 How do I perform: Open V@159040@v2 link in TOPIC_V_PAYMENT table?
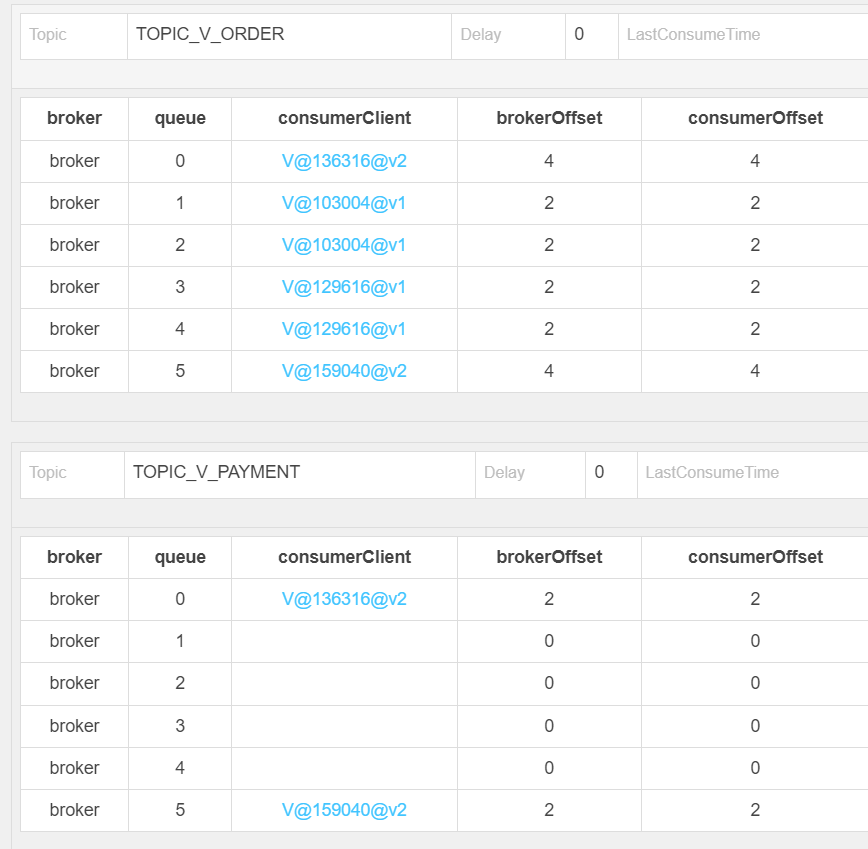[x=344, y=810]
